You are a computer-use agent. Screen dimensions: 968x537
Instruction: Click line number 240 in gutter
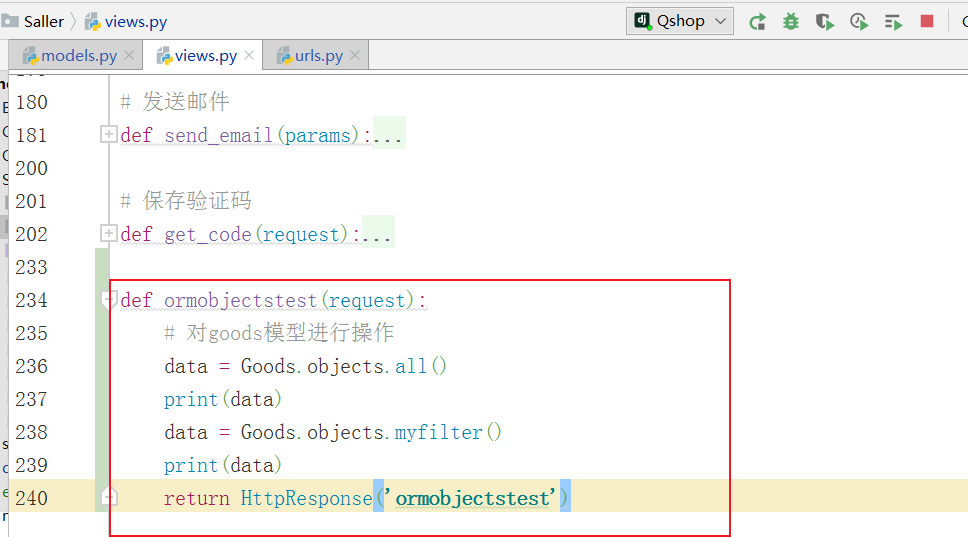[31, 499]
